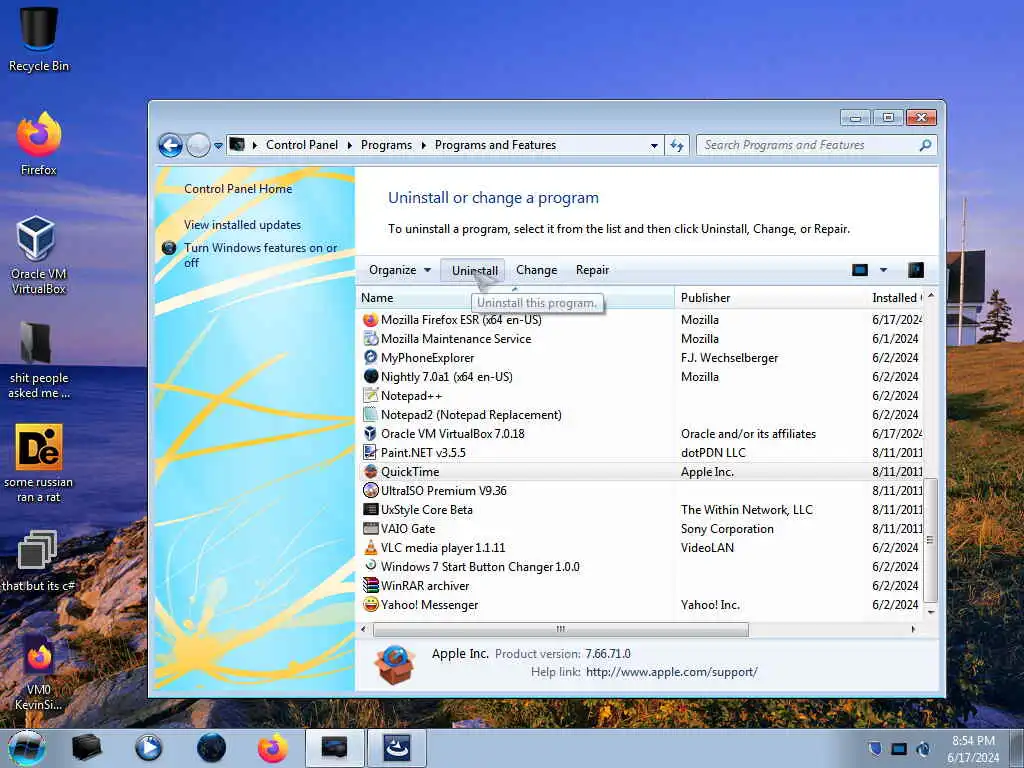Click the Oracle VM VirtualBox list icon

(370, 434)
